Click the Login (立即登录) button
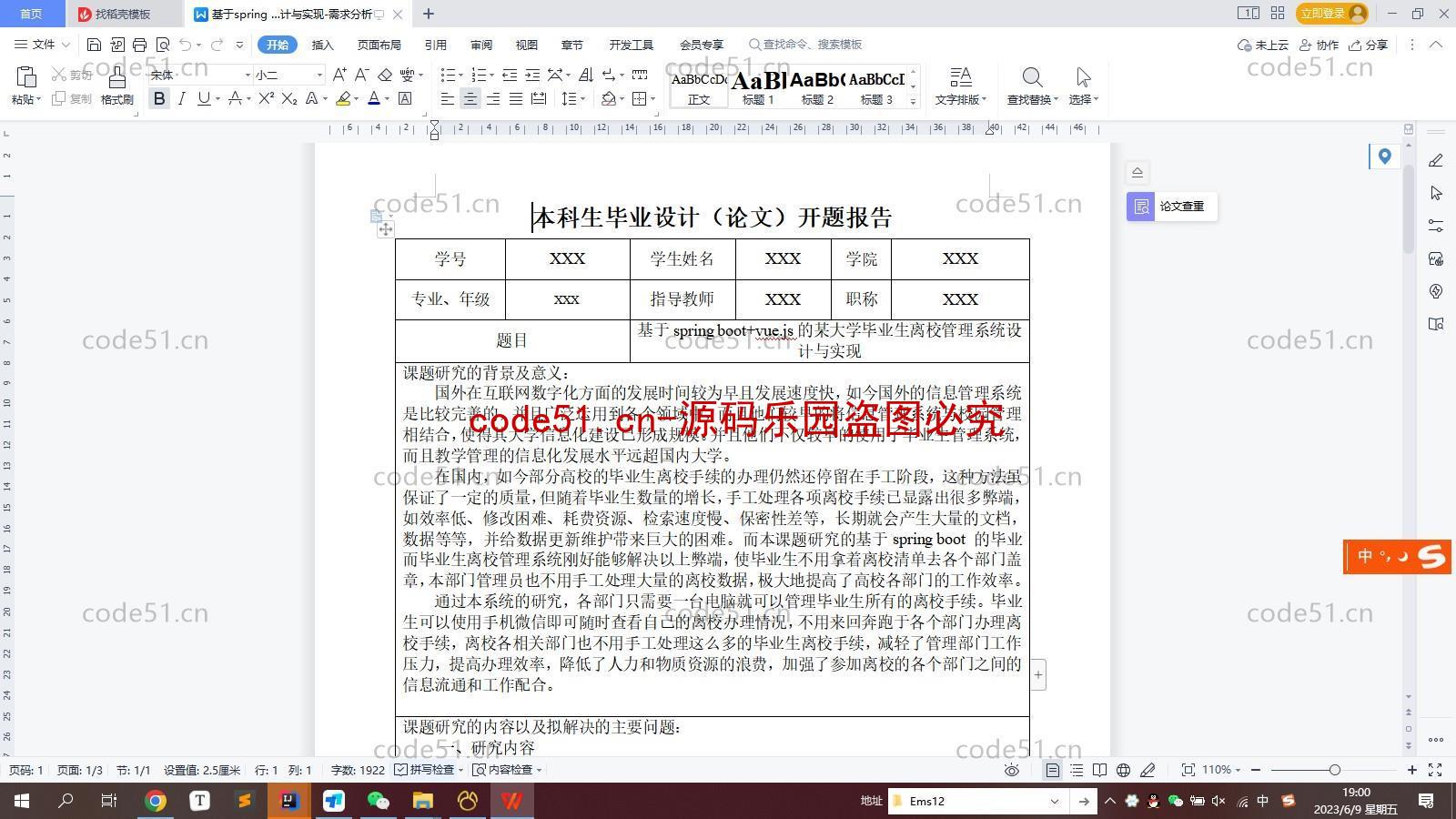 (x=1332, y=14)
